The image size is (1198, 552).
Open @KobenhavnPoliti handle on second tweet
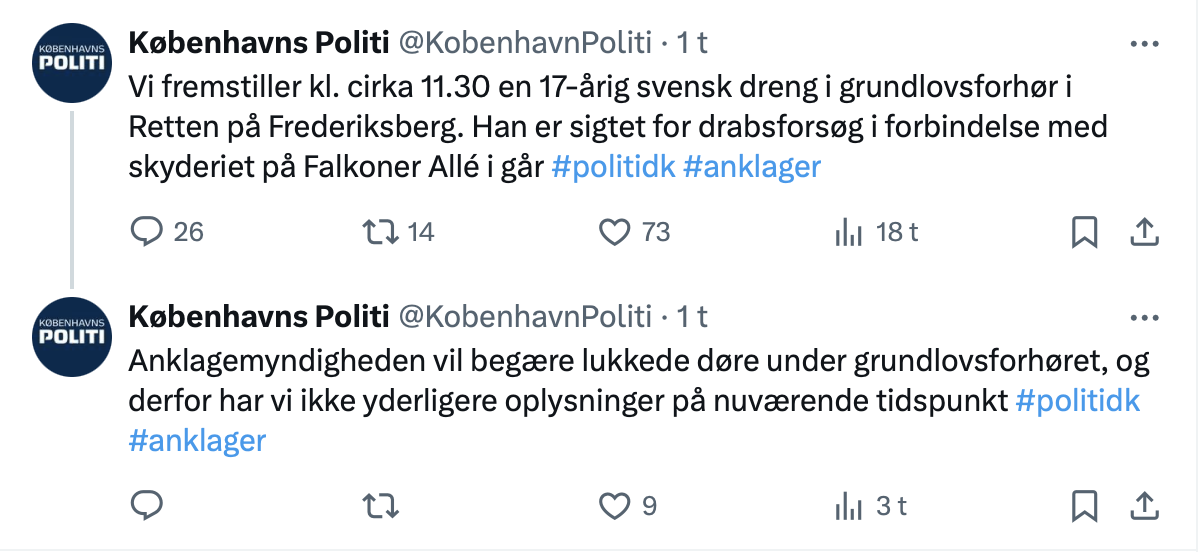[x=526, y=317]
